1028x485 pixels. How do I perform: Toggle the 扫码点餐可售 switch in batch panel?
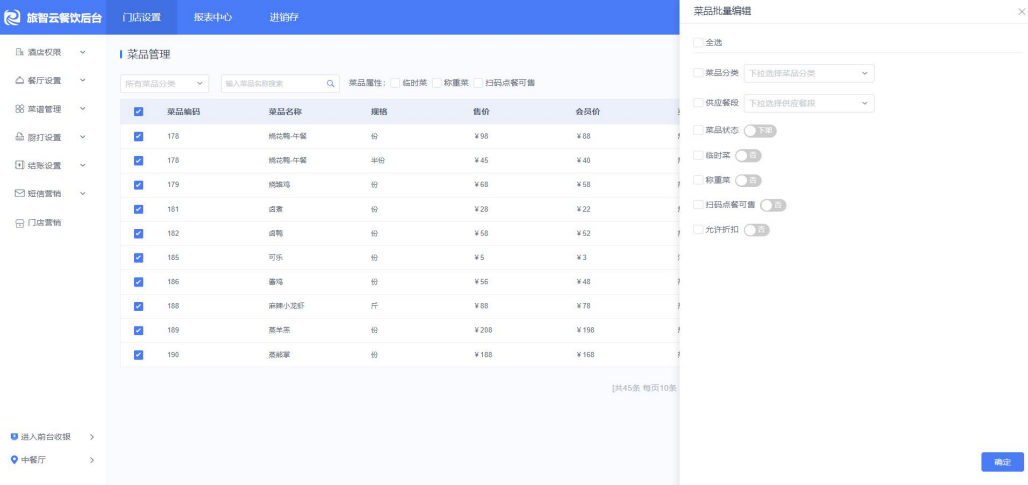point(773,205)
